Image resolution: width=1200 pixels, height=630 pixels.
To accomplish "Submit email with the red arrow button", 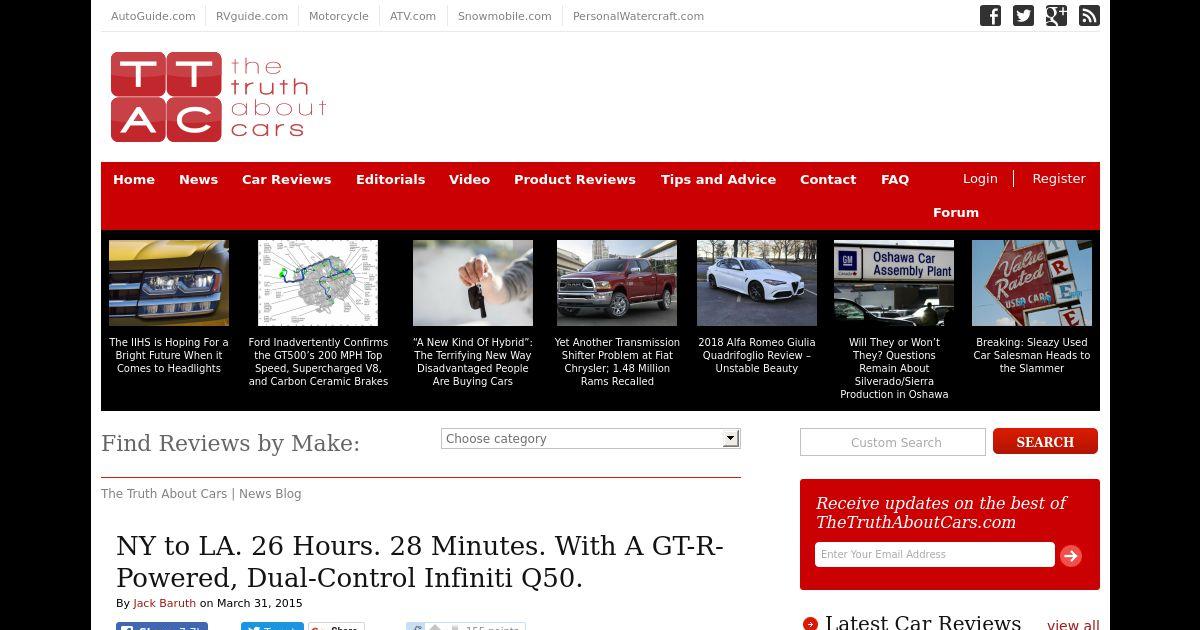I will 1071,556.
